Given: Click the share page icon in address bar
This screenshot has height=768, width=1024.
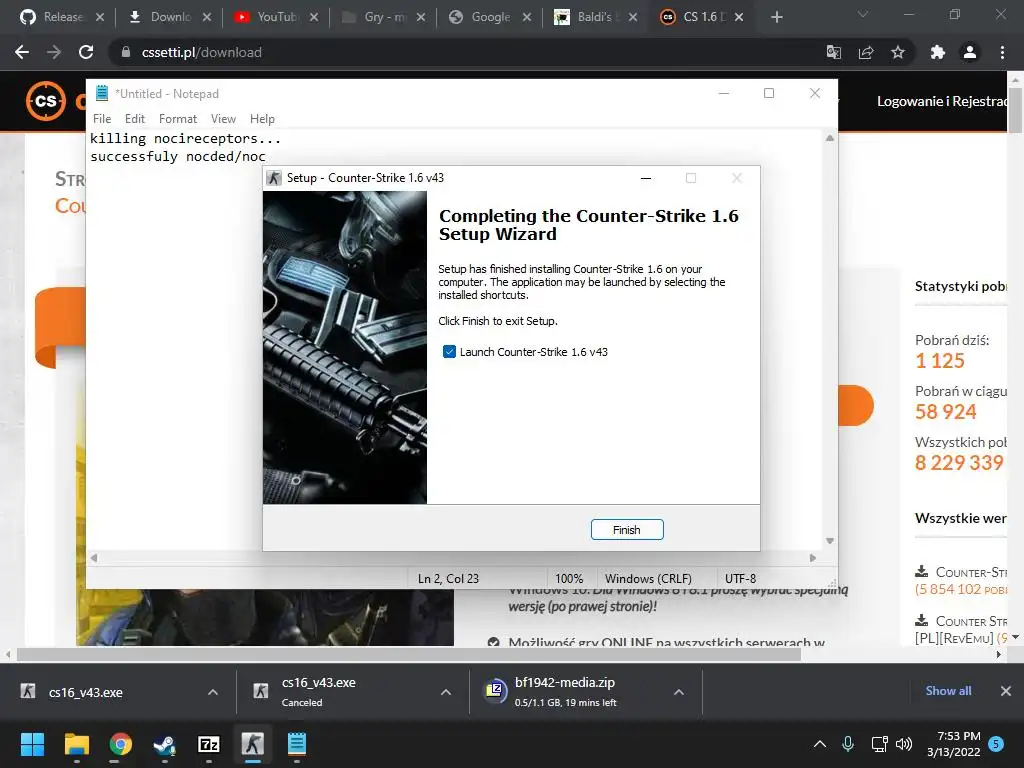Looking at the screenshot, I should (x=866, y=52).
